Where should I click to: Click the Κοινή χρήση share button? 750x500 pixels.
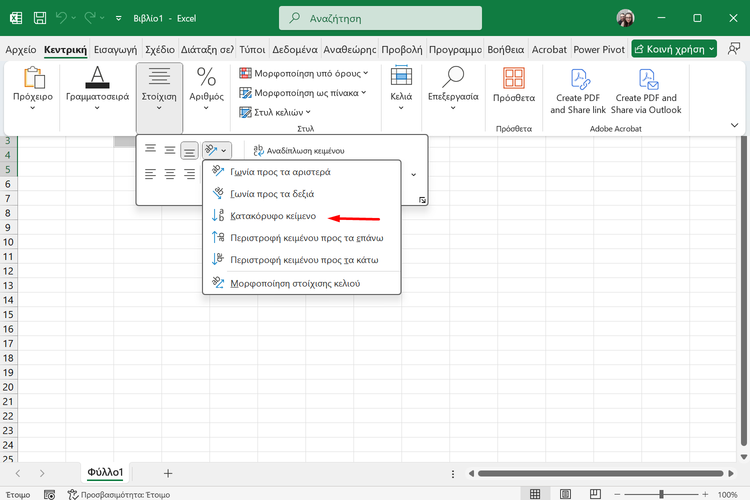point(674,49)
